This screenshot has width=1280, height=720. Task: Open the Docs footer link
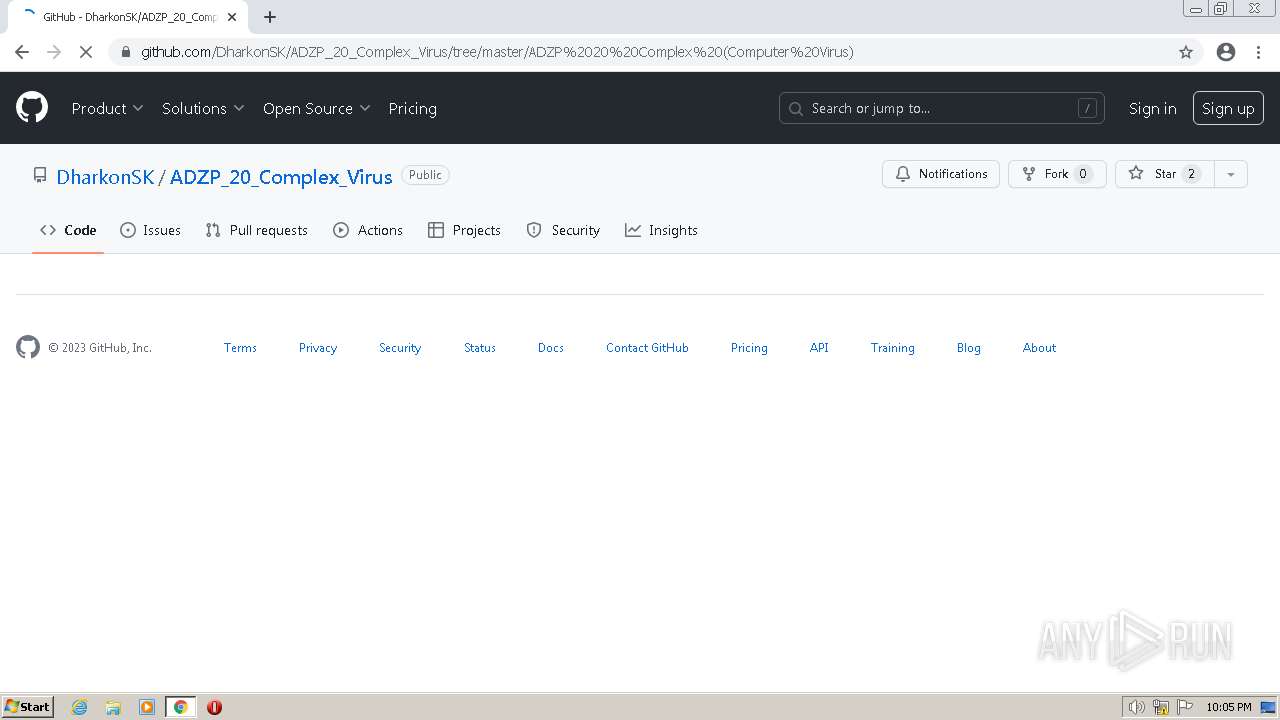point(551,348)
